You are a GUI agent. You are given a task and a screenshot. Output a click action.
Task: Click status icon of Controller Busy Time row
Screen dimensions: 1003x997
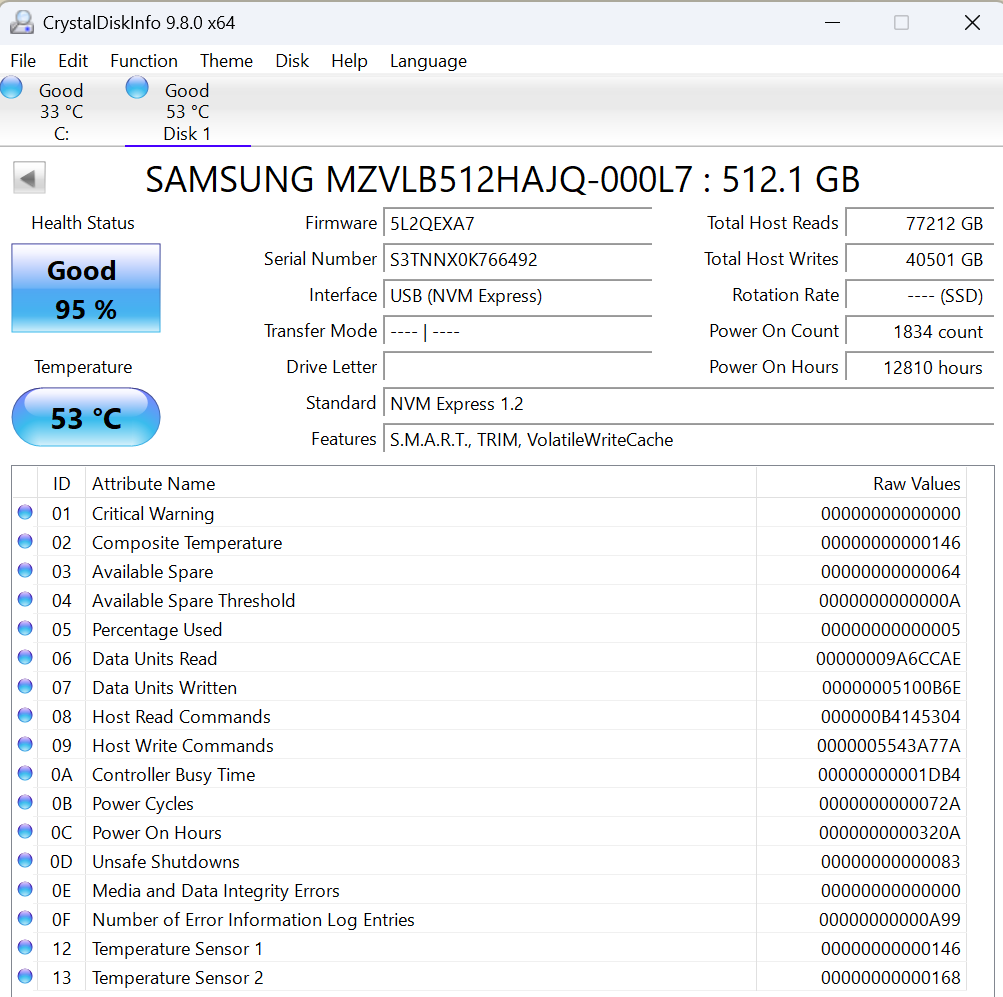coord(25,773)
